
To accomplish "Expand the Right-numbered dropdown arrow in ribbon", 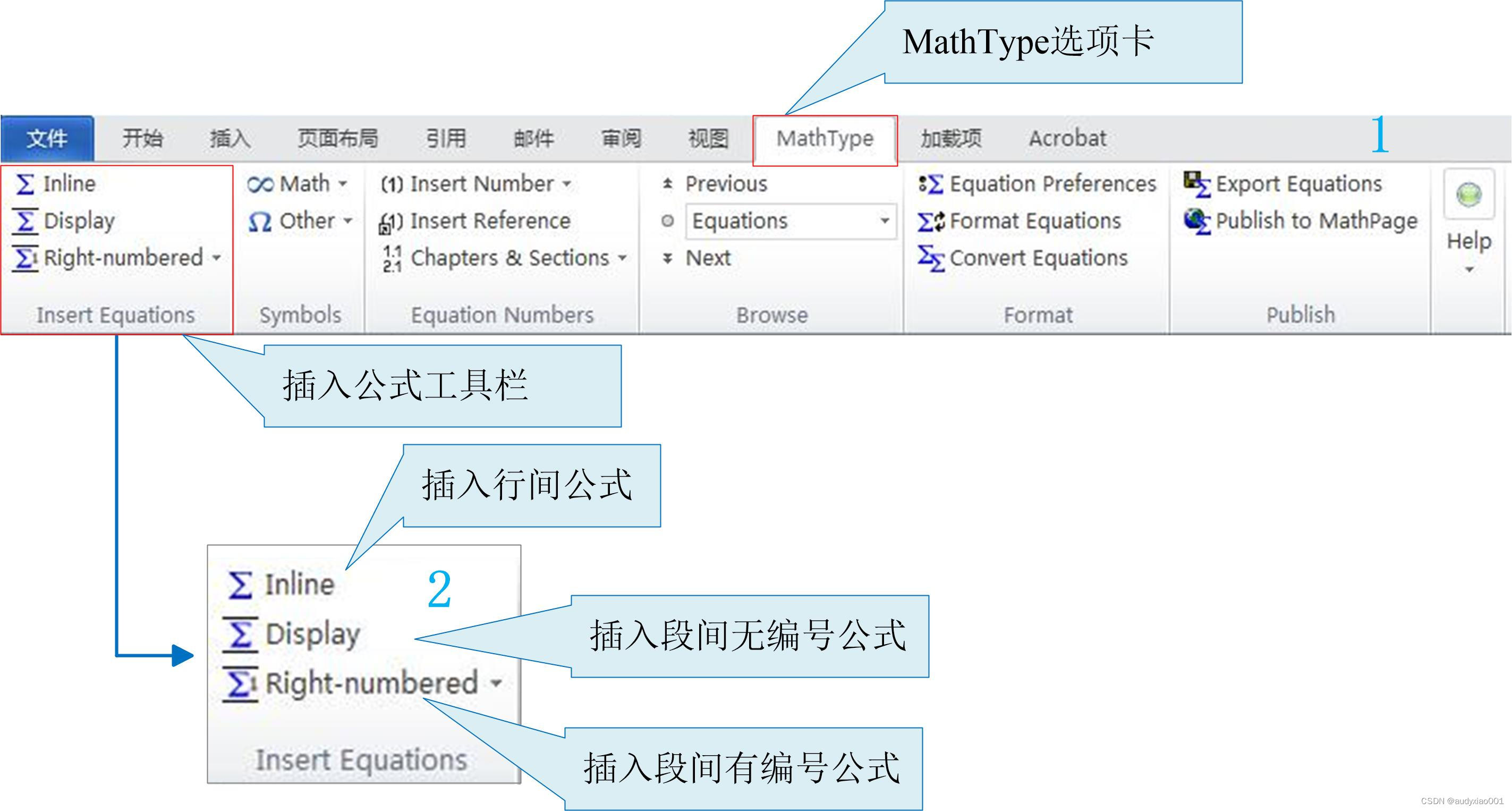I will (x=217, y=257).
